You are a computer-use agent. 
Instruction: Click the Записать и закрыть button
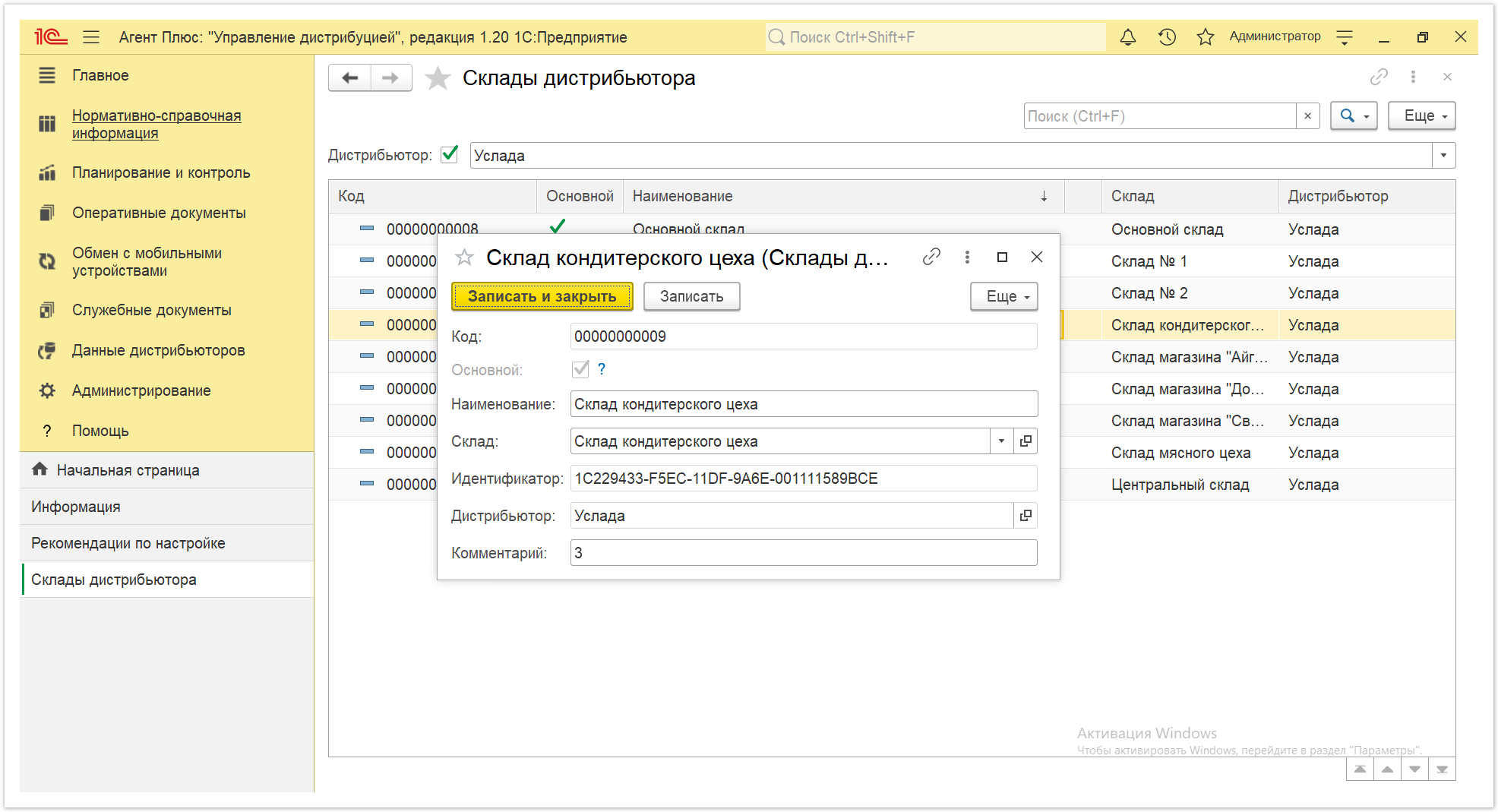(542, 296)
